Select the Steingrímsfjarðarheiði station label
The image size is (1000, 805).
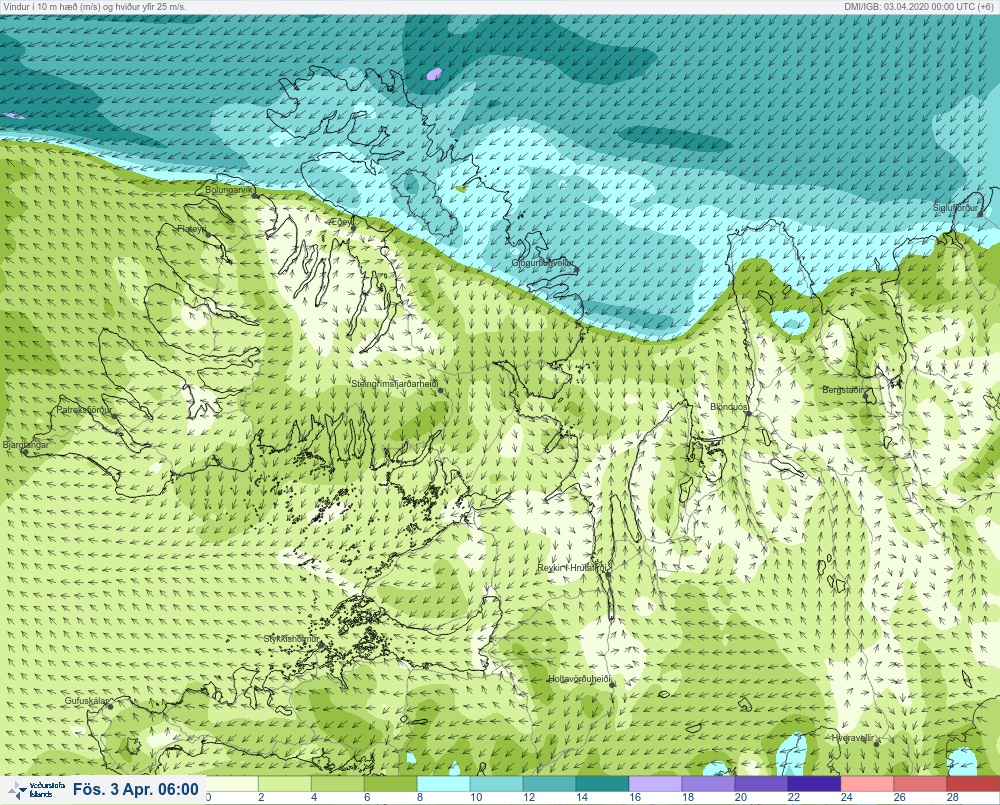(x=395, y=384)
